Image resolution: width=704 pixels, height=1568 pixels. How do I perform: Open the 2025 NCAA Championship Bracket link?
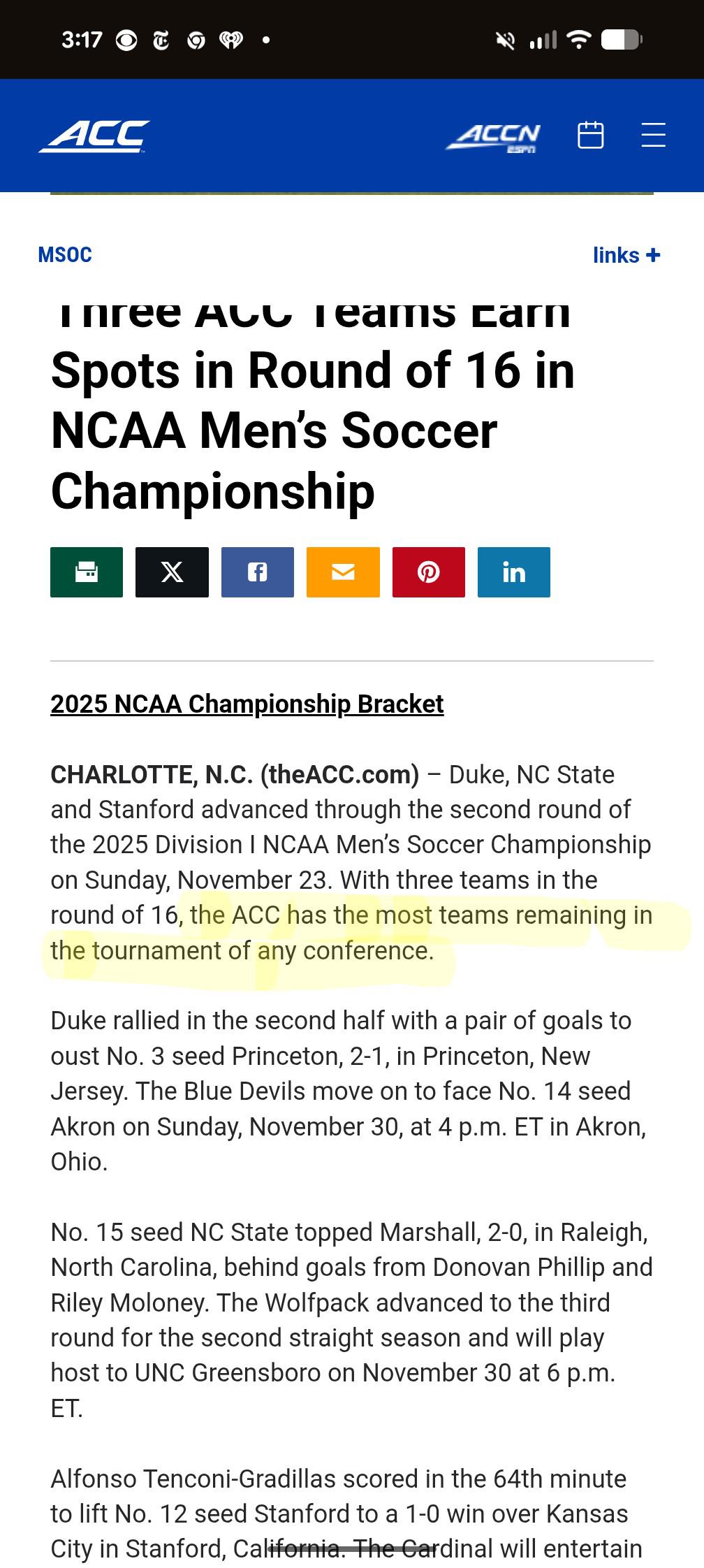247,704
